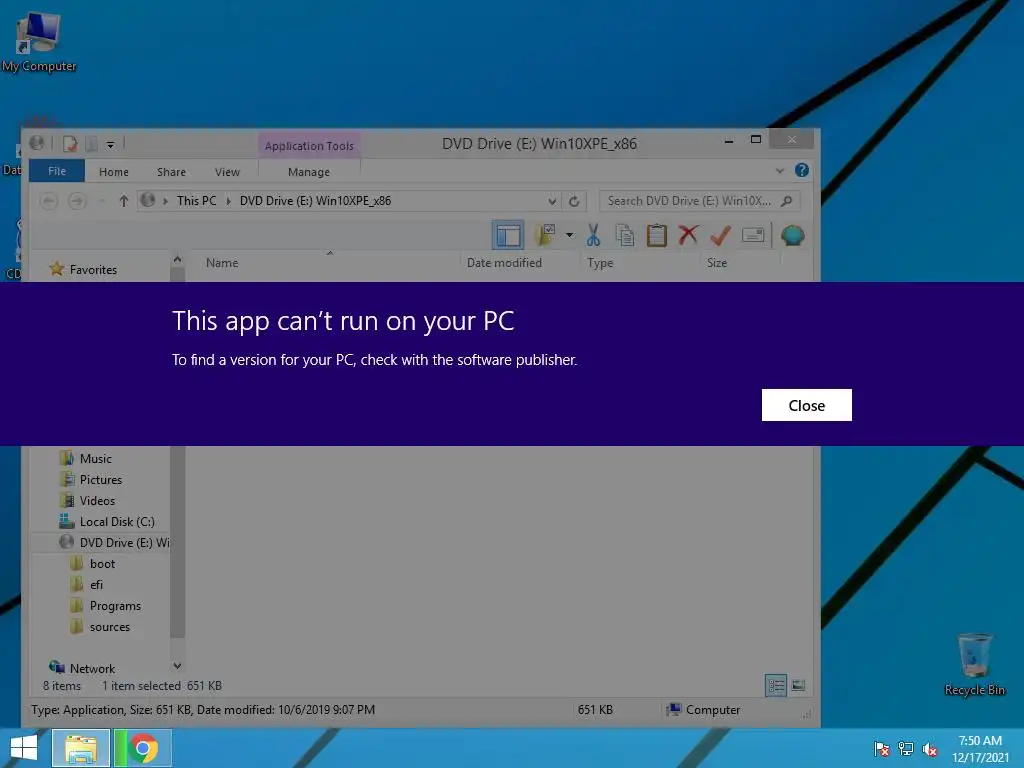Screen dimensions: 1024x768
Task: Click the red X Delete icon
Action: pos(688,234)
